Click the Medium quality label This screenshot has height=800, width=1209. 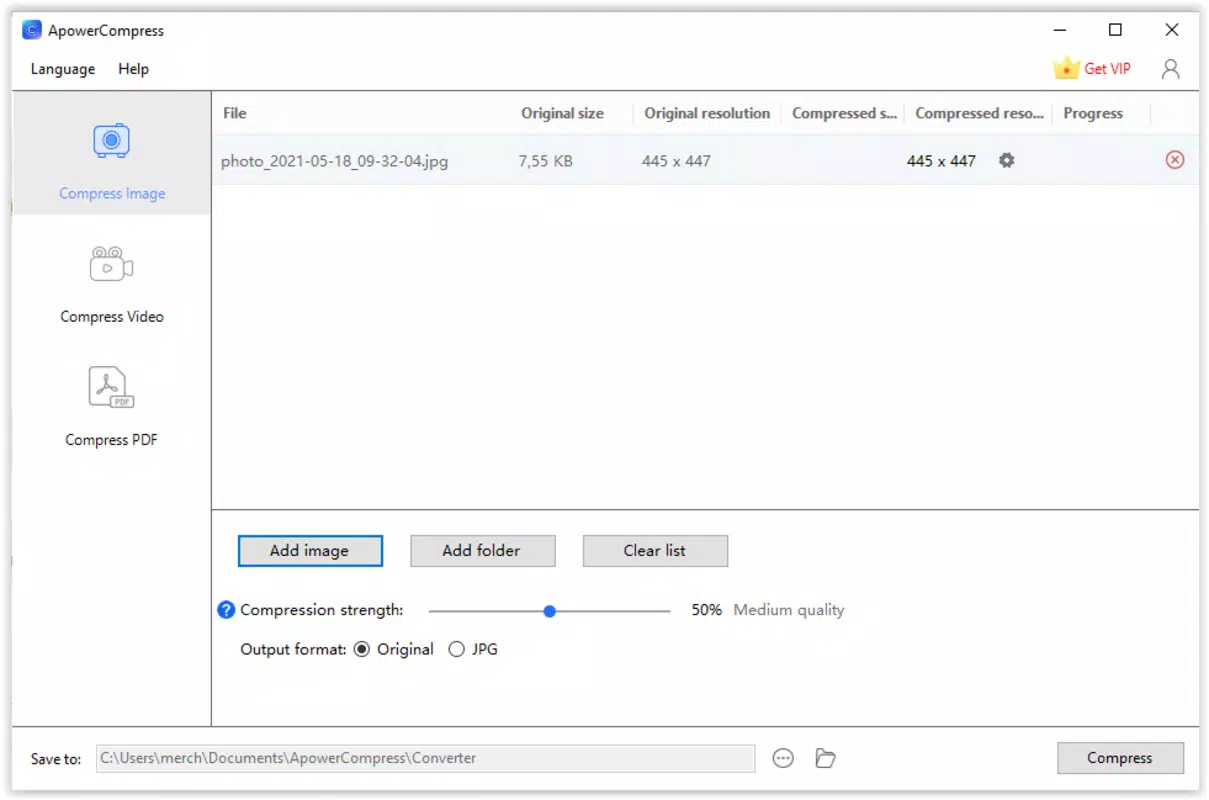tap(789, 610)
